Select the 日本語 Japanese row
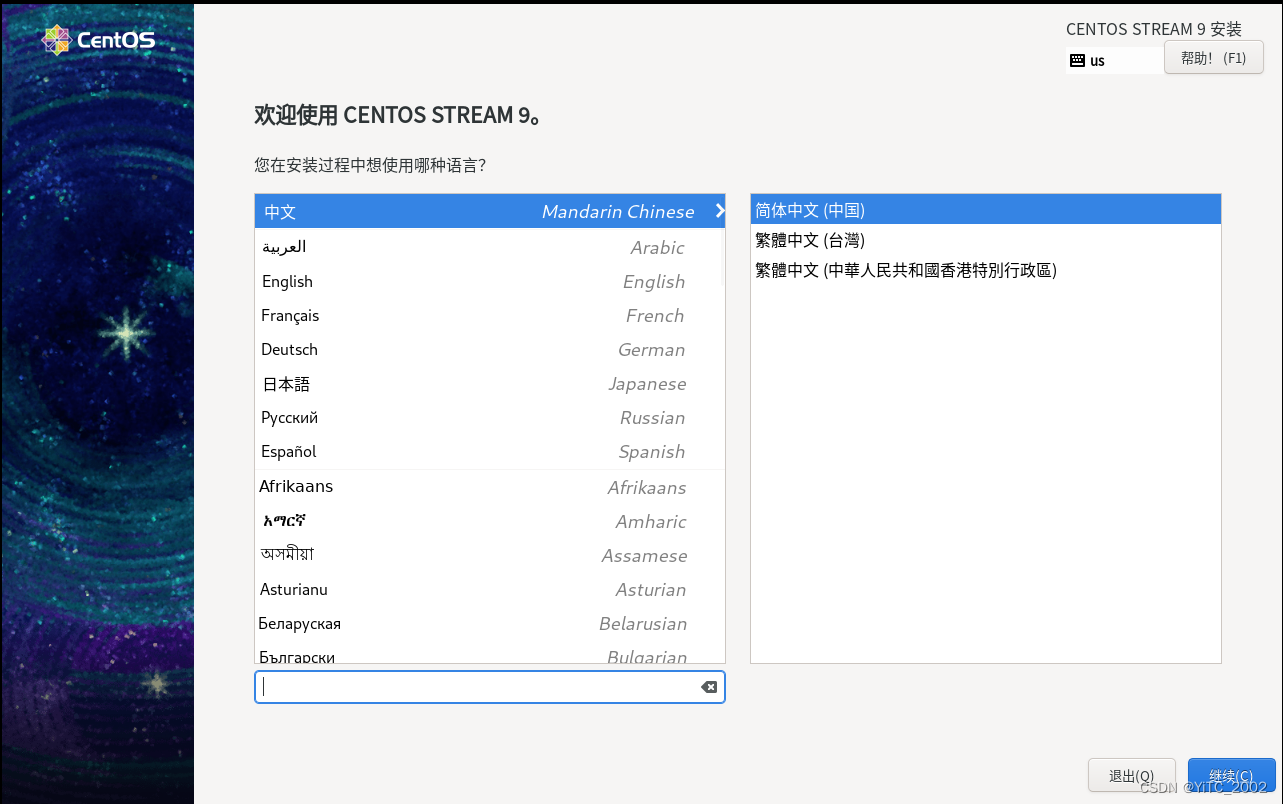Viewport: 1283px width, 804px height. click(x=490, y=383)
